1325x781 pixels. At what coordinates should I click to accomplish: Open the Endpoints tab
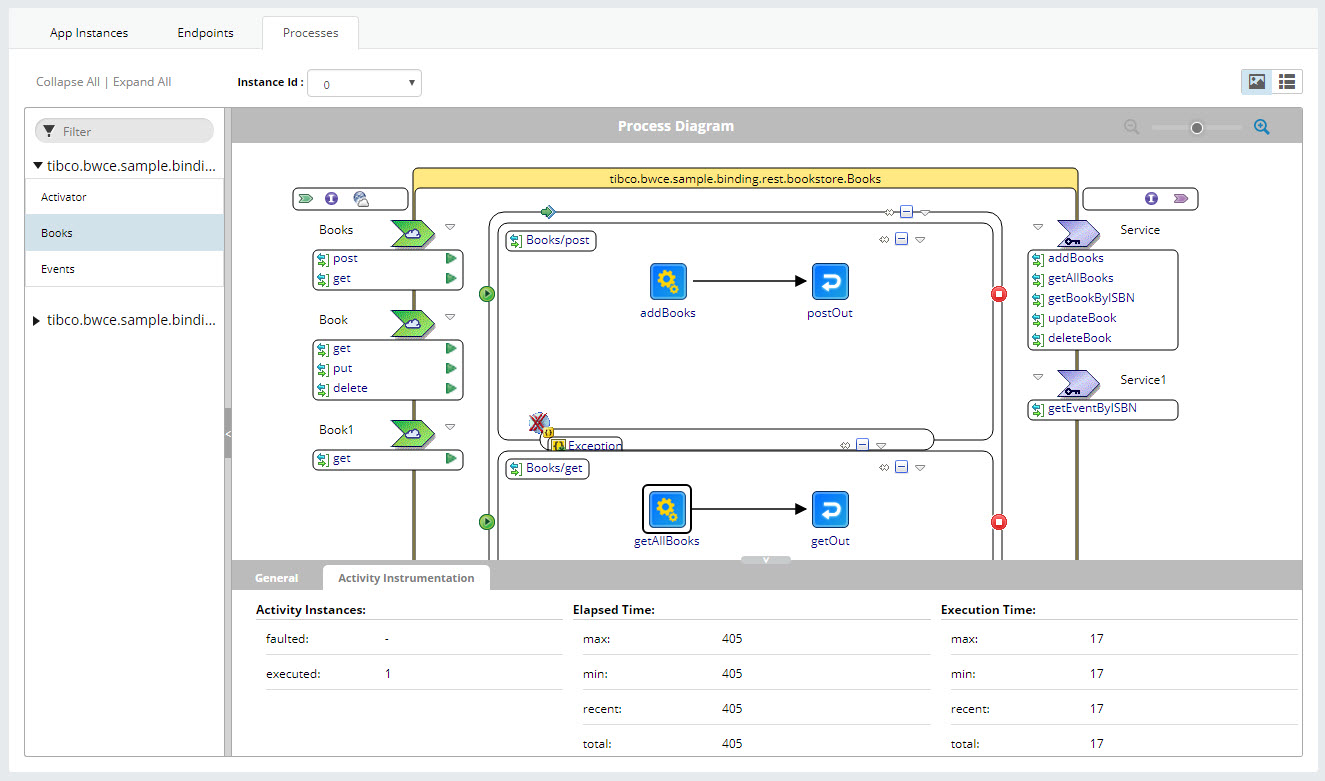pyautogui.click(x=206, y=33)
